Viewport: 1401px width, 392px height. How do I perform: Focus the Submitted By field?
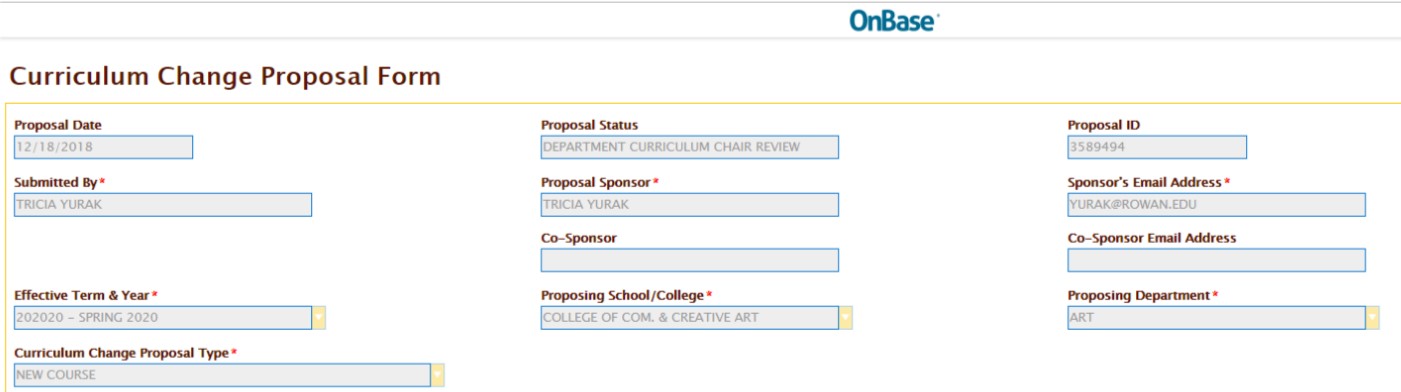click(163, 204)
